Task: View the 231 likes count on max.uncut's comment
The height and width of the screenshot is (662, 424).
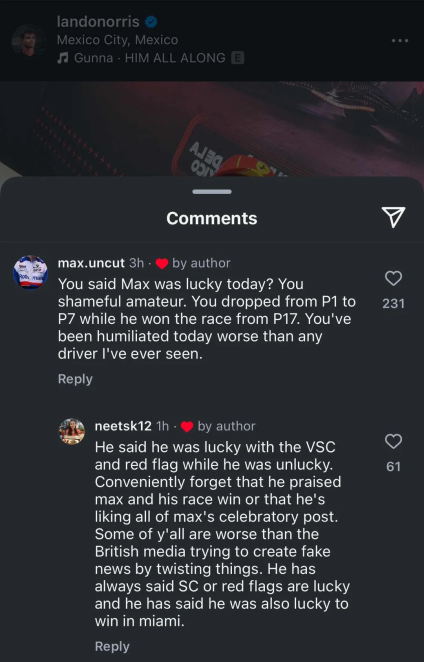Action: click(x=394, y=304)
